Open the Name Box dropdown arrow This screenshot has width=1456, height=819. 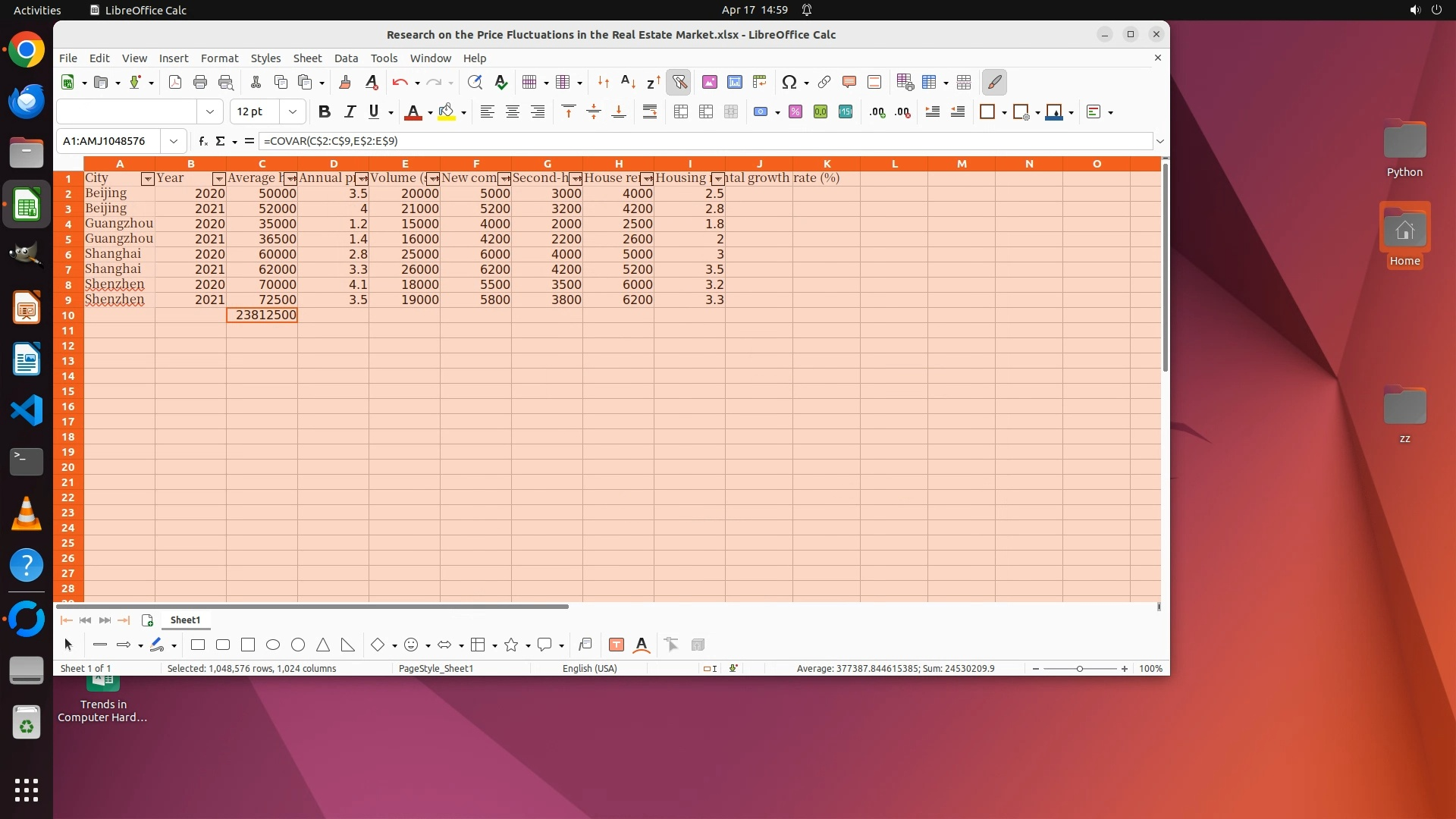tap(174, 141)
